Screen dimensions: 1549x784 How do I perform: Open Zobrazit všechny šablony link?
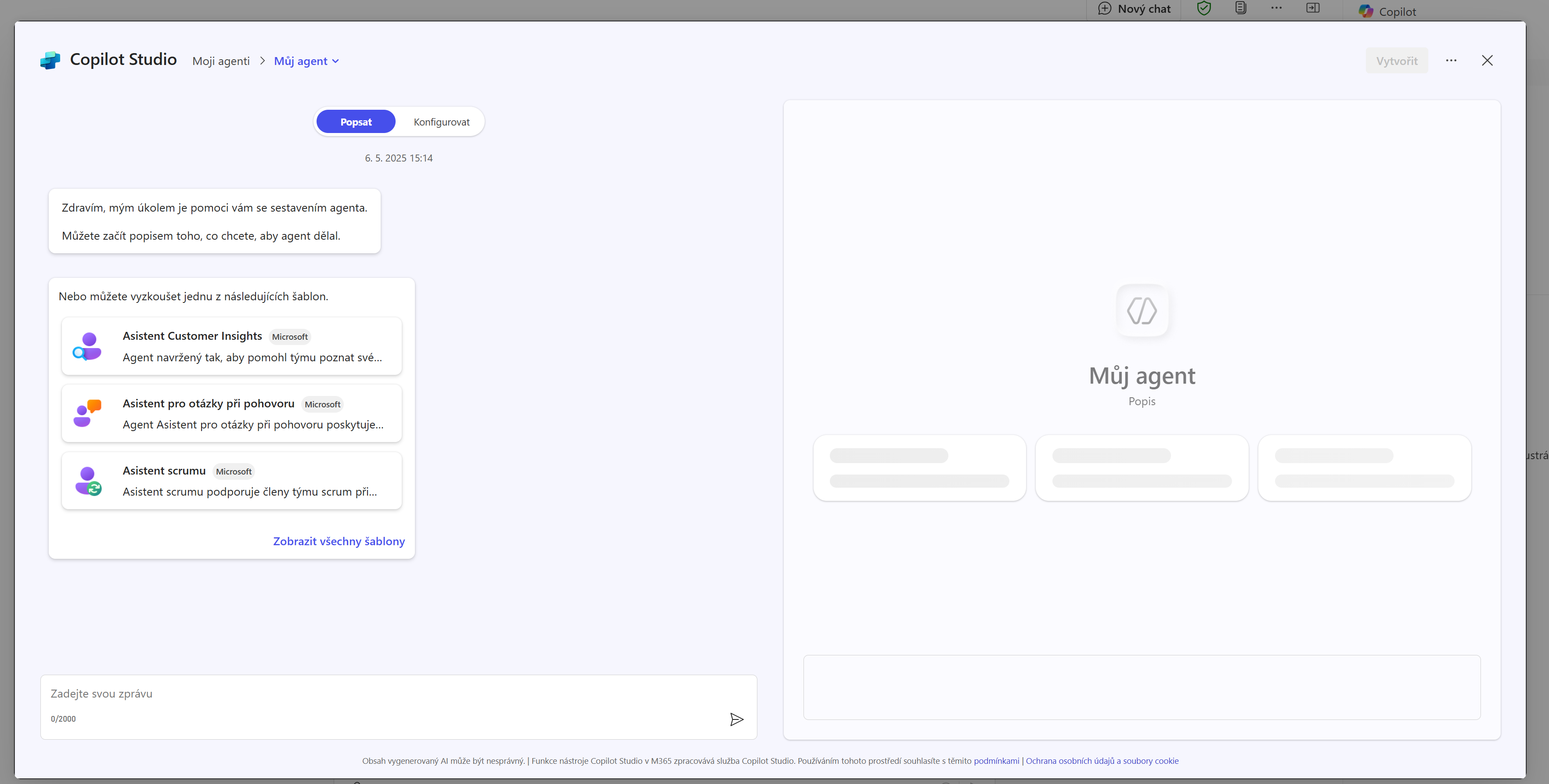click(339, 541)
